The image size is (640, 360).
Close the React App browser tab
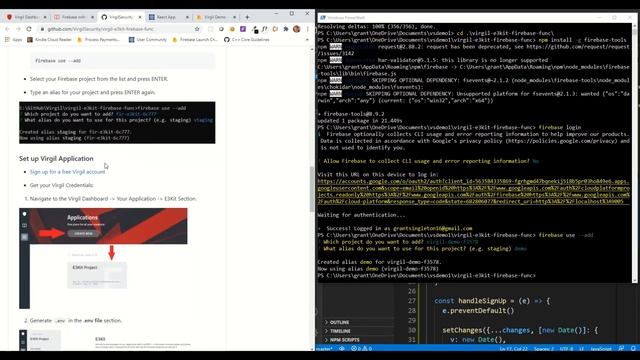(x=187, y=17)
